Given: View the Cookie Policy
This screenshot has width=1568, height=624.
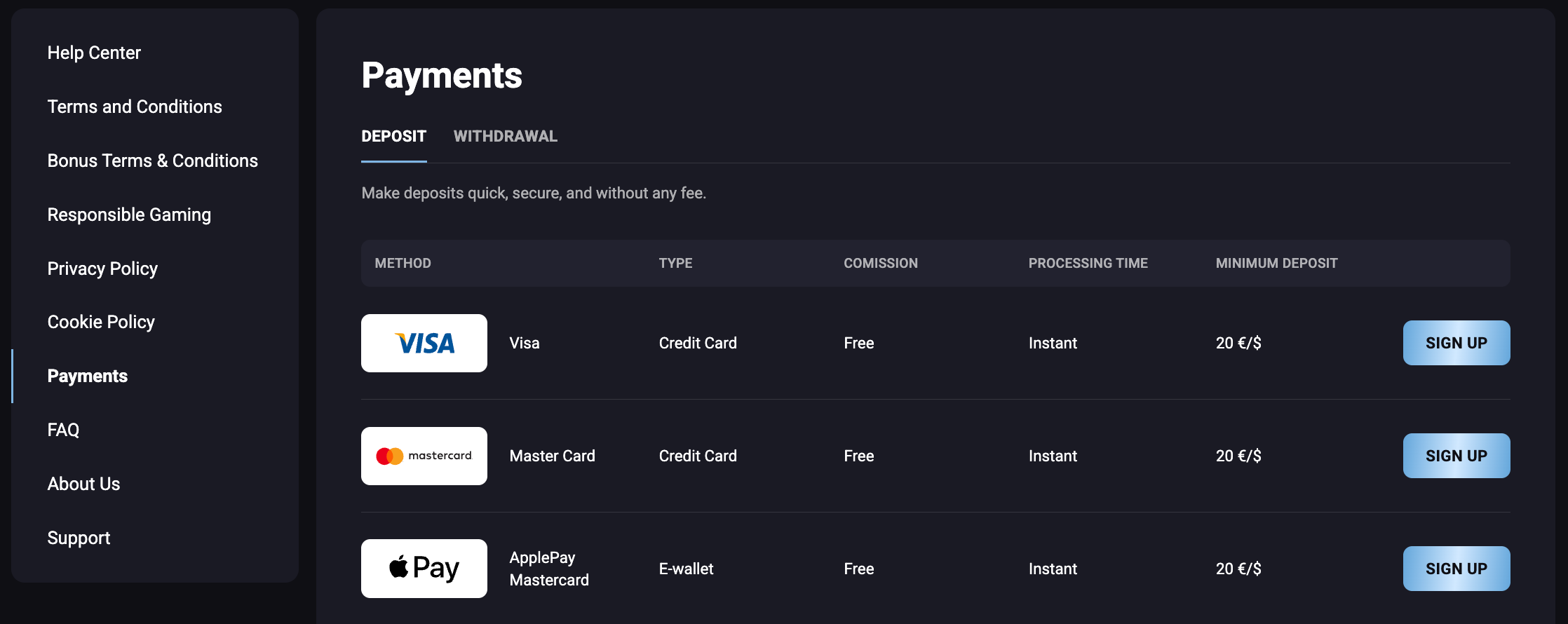Looking at the screenshot, I should (x=101, y=321).
